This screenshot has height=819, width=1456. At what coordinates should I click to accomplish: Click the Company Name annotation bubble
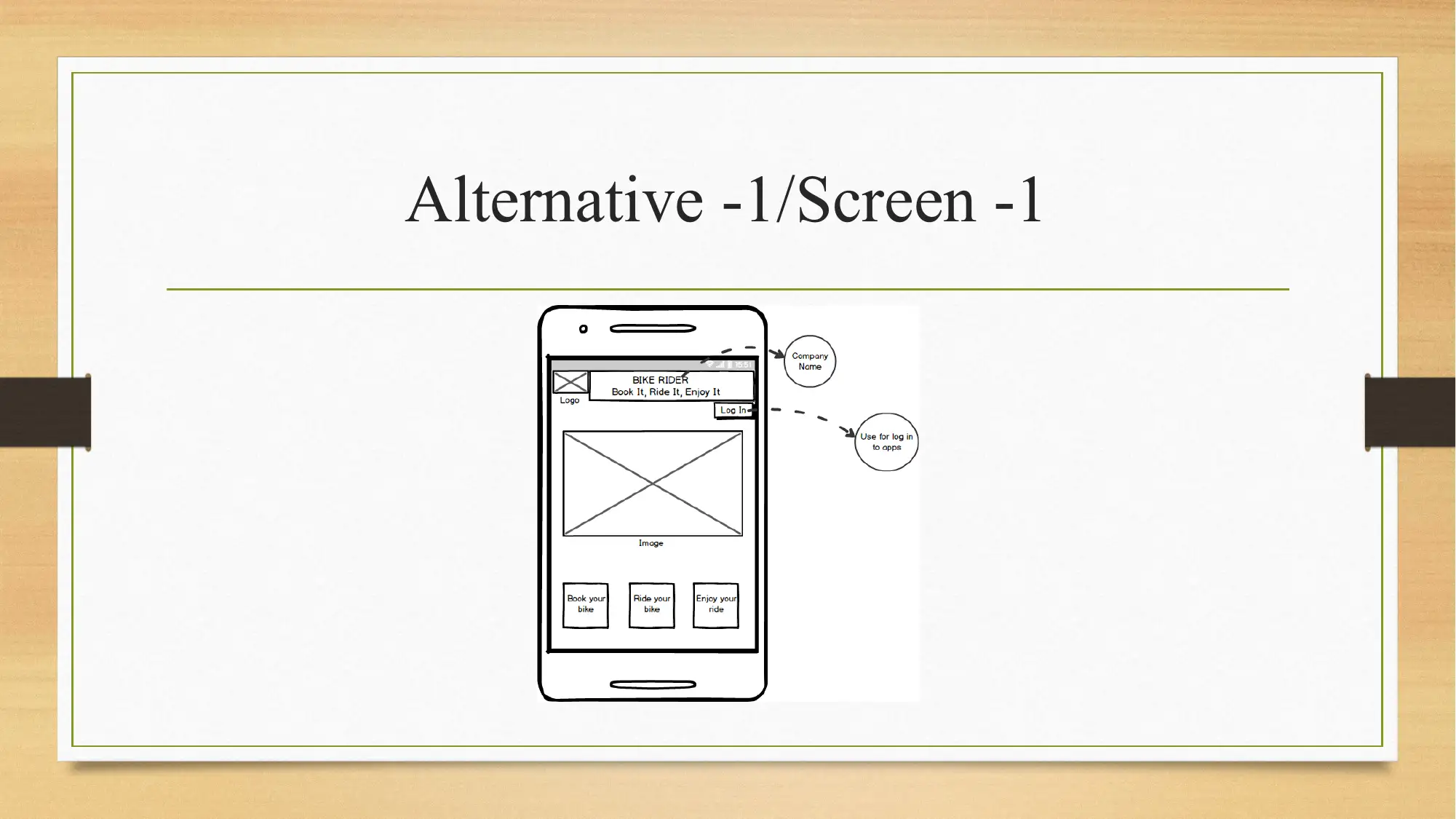click(810, 361)
